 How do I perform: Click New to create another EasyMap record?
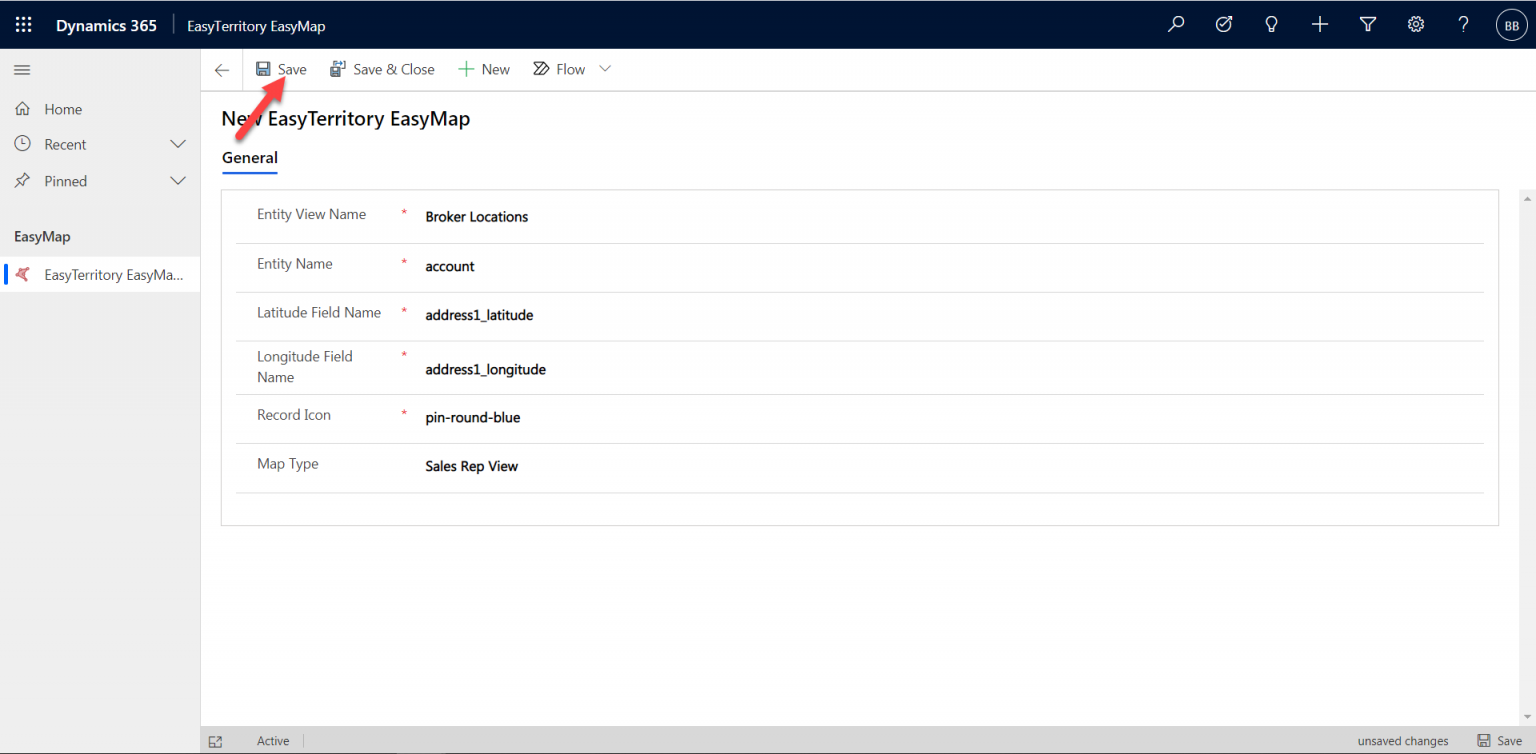[x=484, y=68]
